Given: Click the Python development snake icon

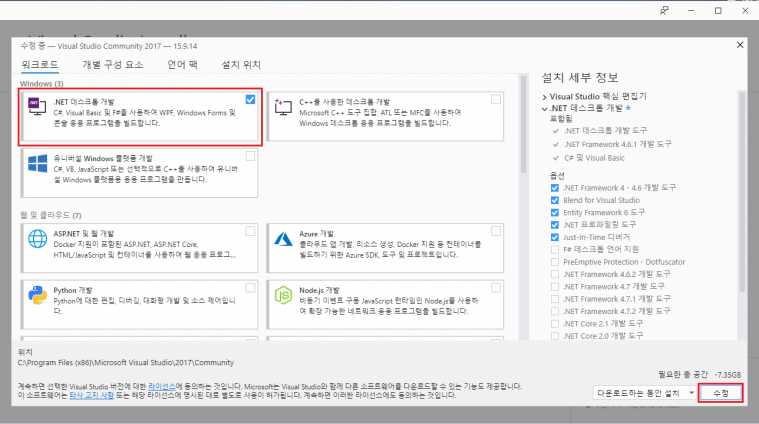Looking at the screenshot, I should (x=37, y=295).
